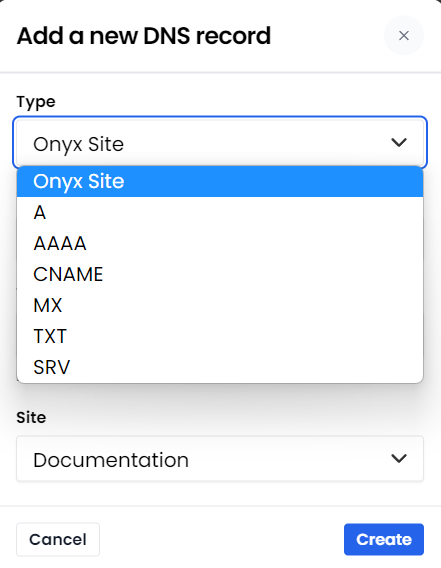Pick the SRV record type option
This screenshot has height=568, width=441.
pos(220,367)
